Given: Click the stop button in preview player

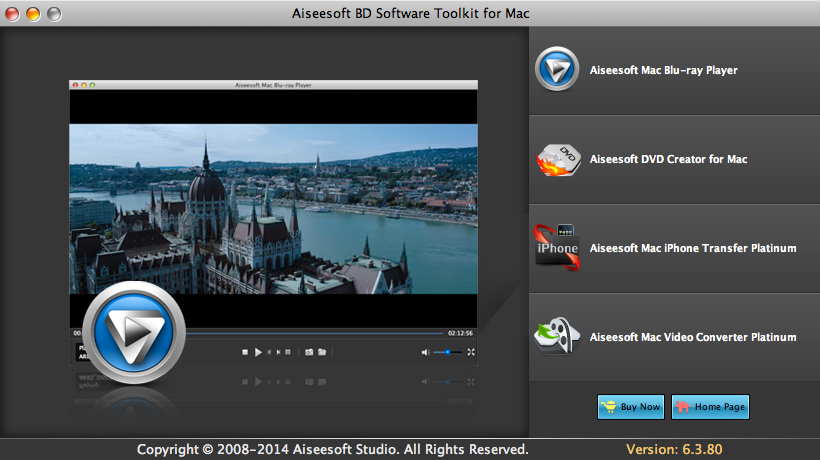Looking at the screenshot, I should pyautogui.click(x=245, y=352).
